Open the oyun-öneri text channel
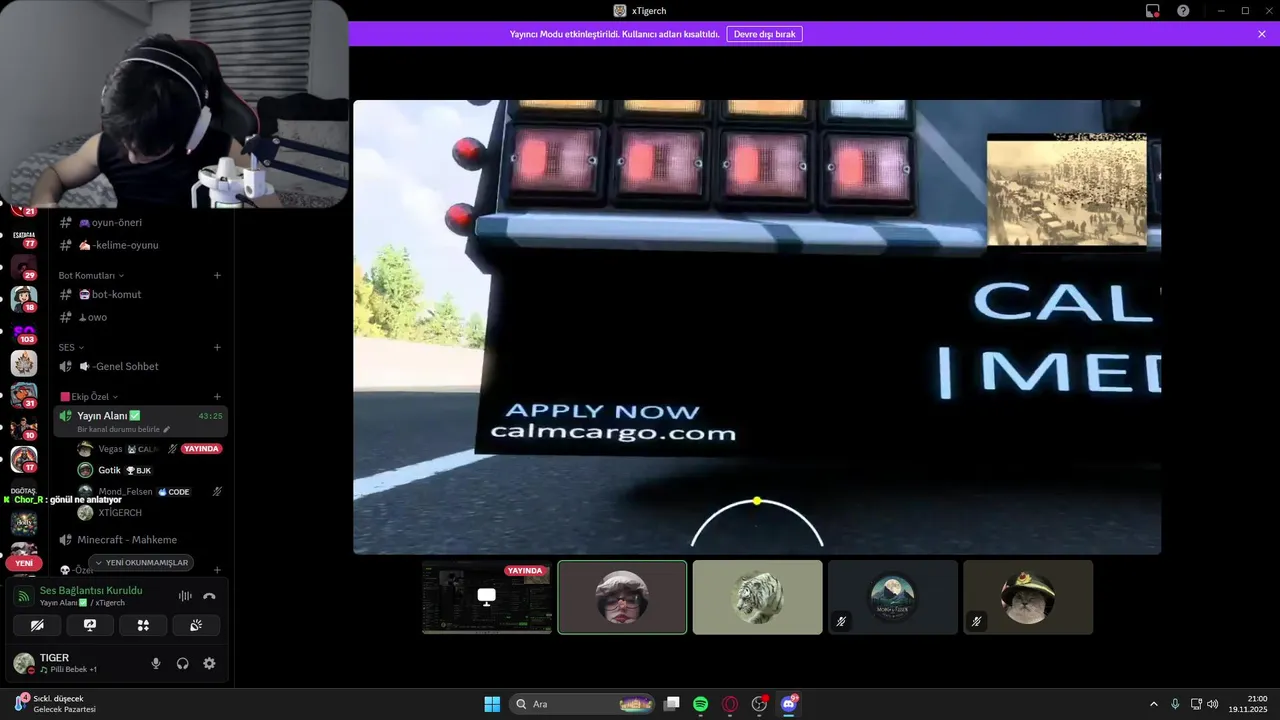 point(140,222)
